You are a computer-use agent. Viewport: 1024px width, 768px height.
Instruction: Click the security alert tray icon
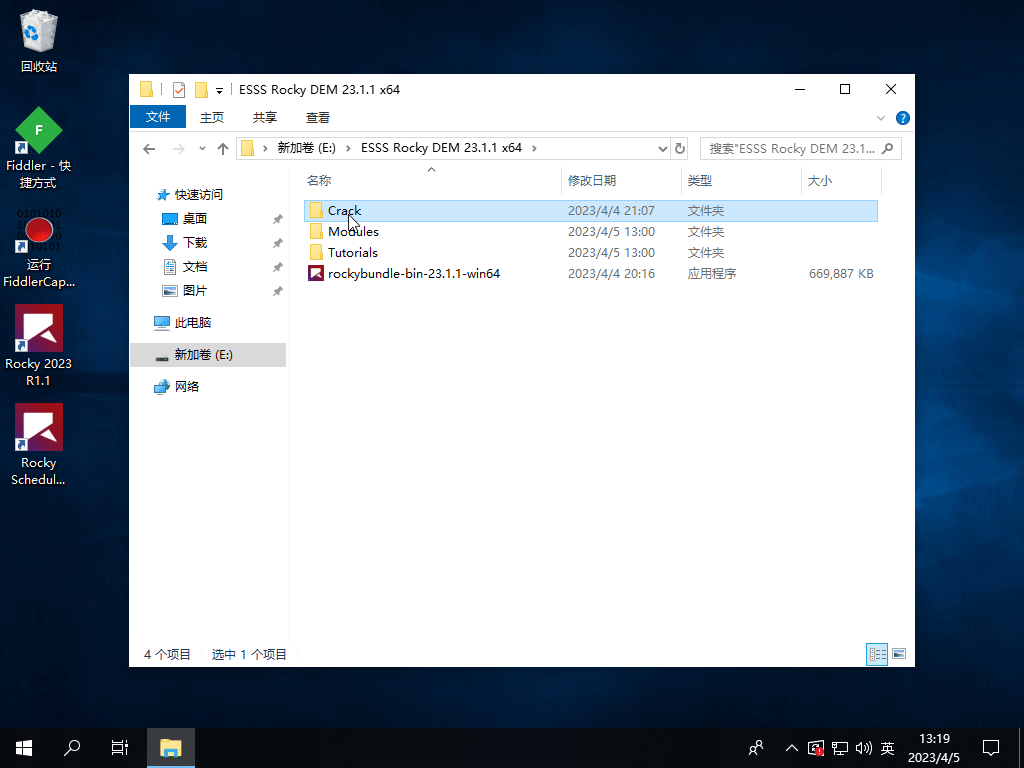point(816,748)
